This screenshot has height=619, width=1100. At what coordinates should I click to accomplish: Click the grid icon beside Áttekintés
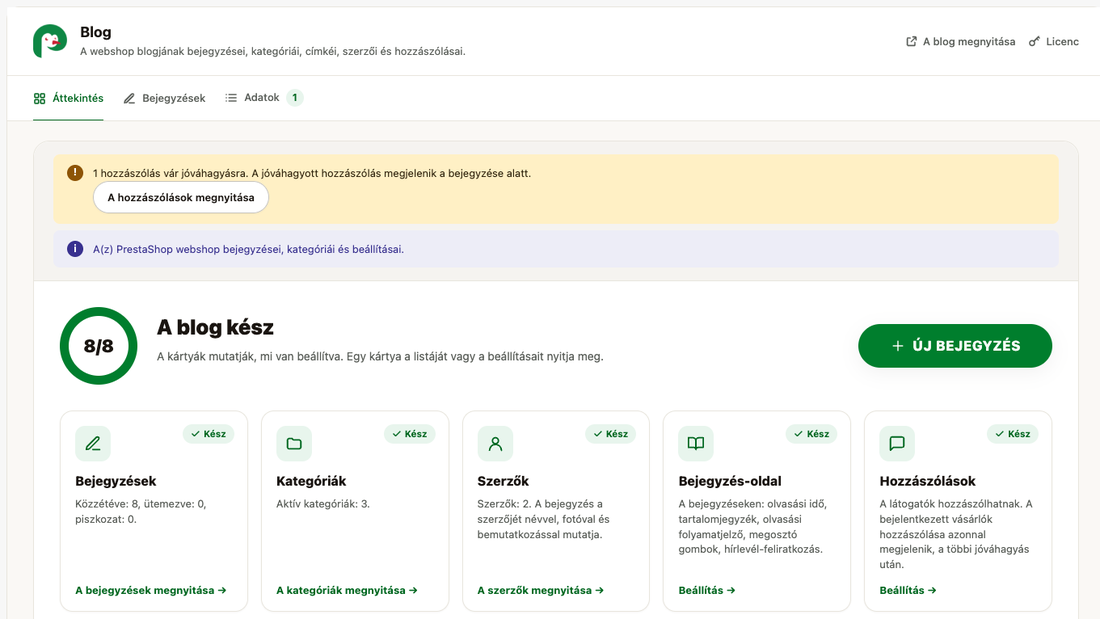tap(39, 98)
